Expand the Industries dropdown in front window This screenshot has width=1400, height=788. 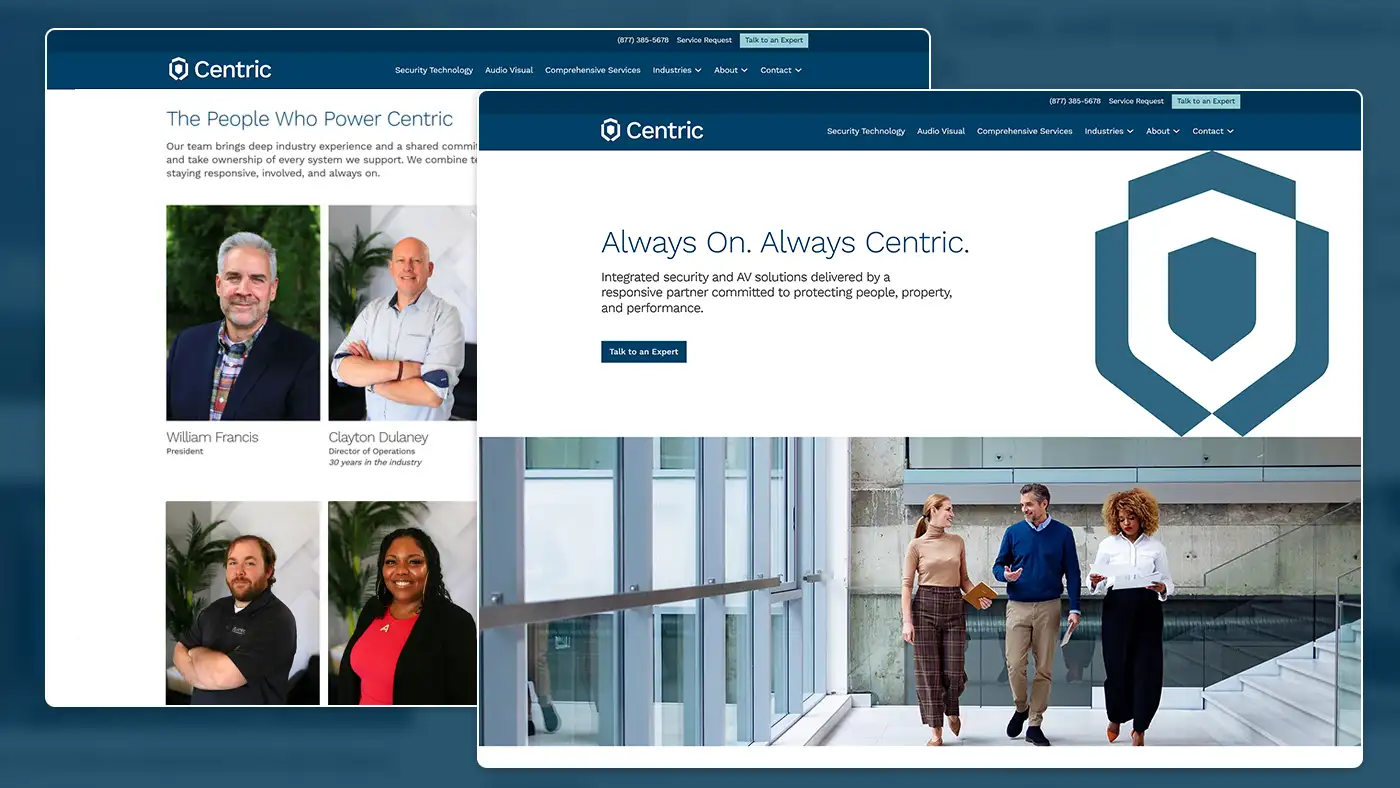pos(1109,131)
